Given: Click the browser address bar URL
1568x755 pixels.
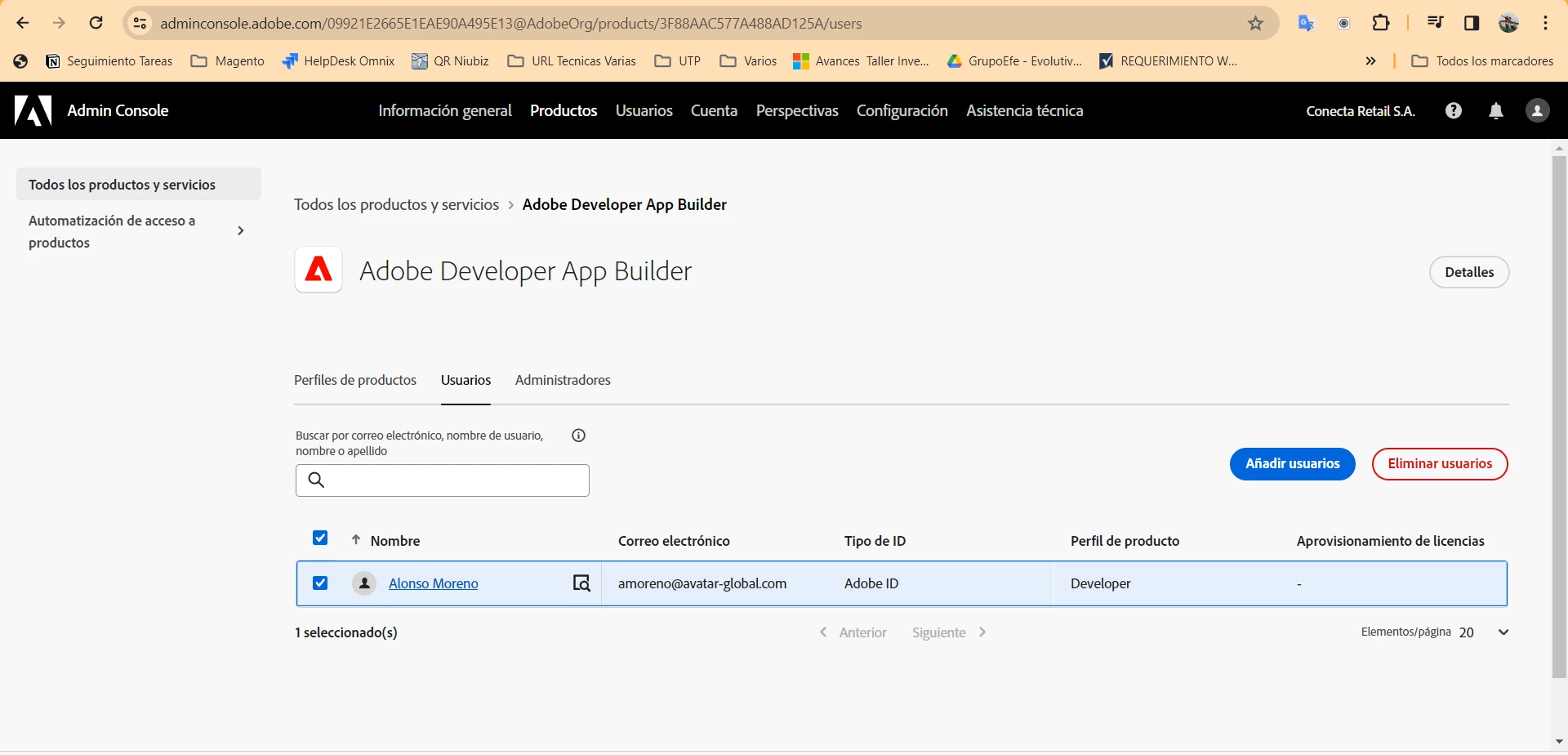Looking at the screenshot, I should 511,24.
